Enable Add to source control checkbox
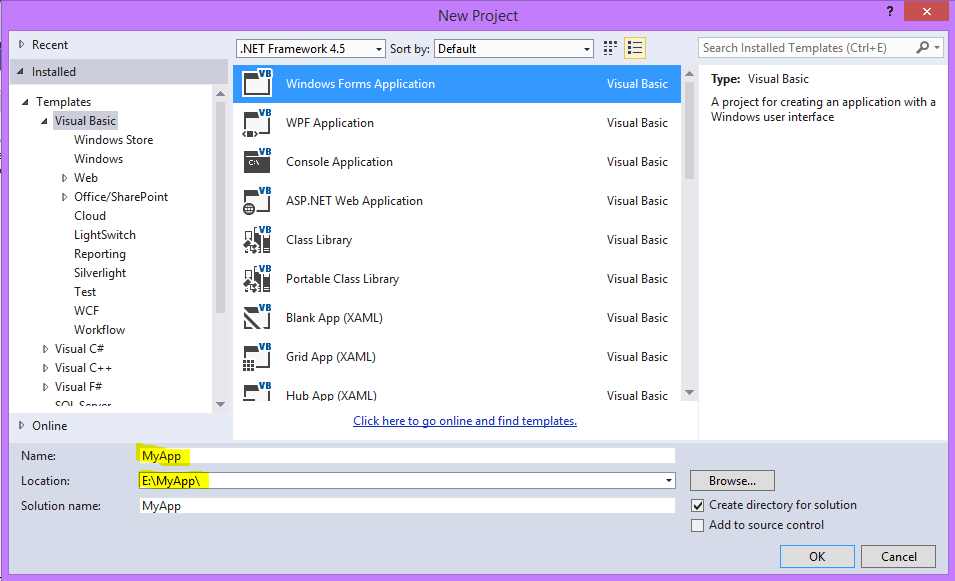The image size is (955, 581). point(698,525)
